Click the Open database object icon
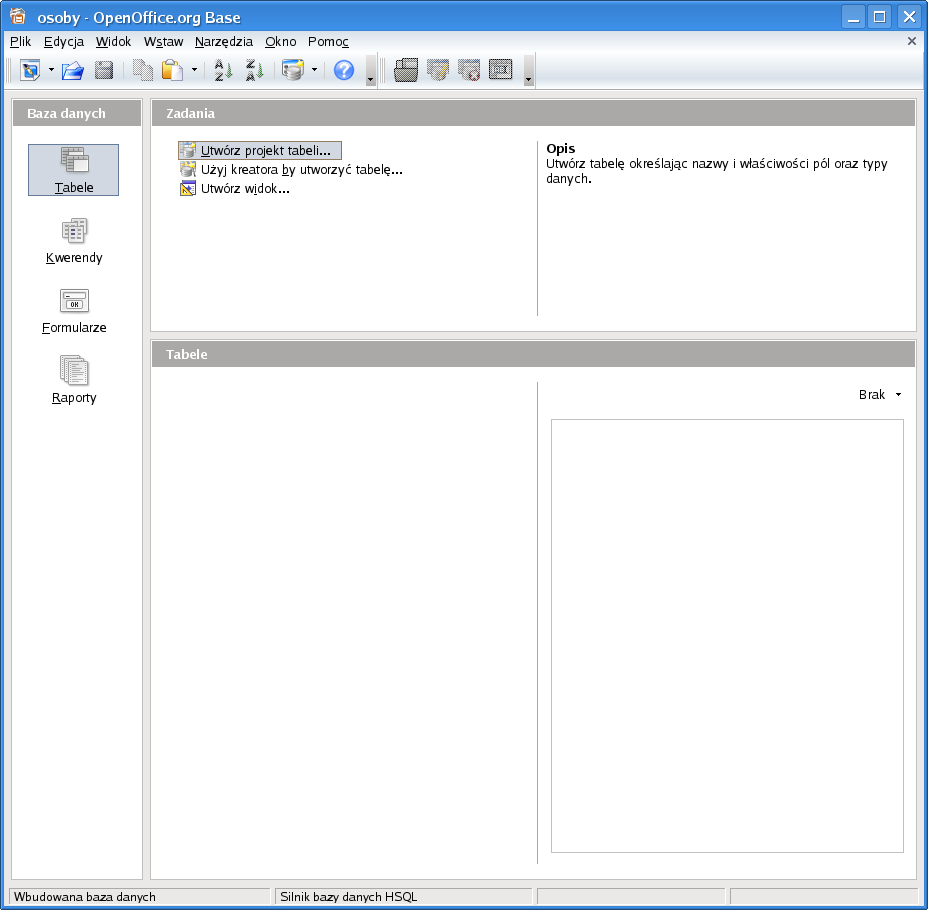 coord(406,70)
